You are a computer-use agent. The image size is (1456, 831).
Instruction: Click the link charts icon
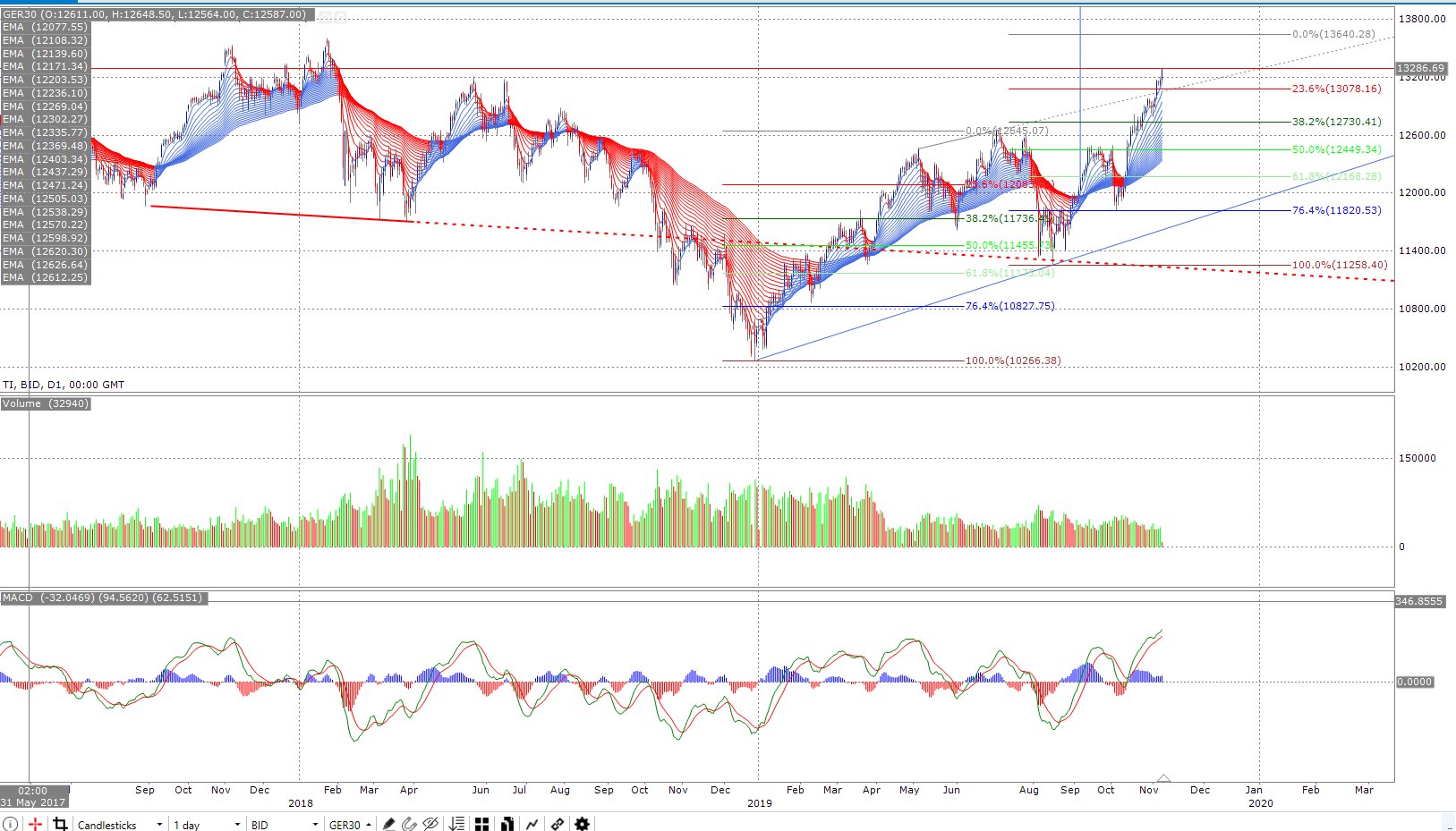click(557, 824)
